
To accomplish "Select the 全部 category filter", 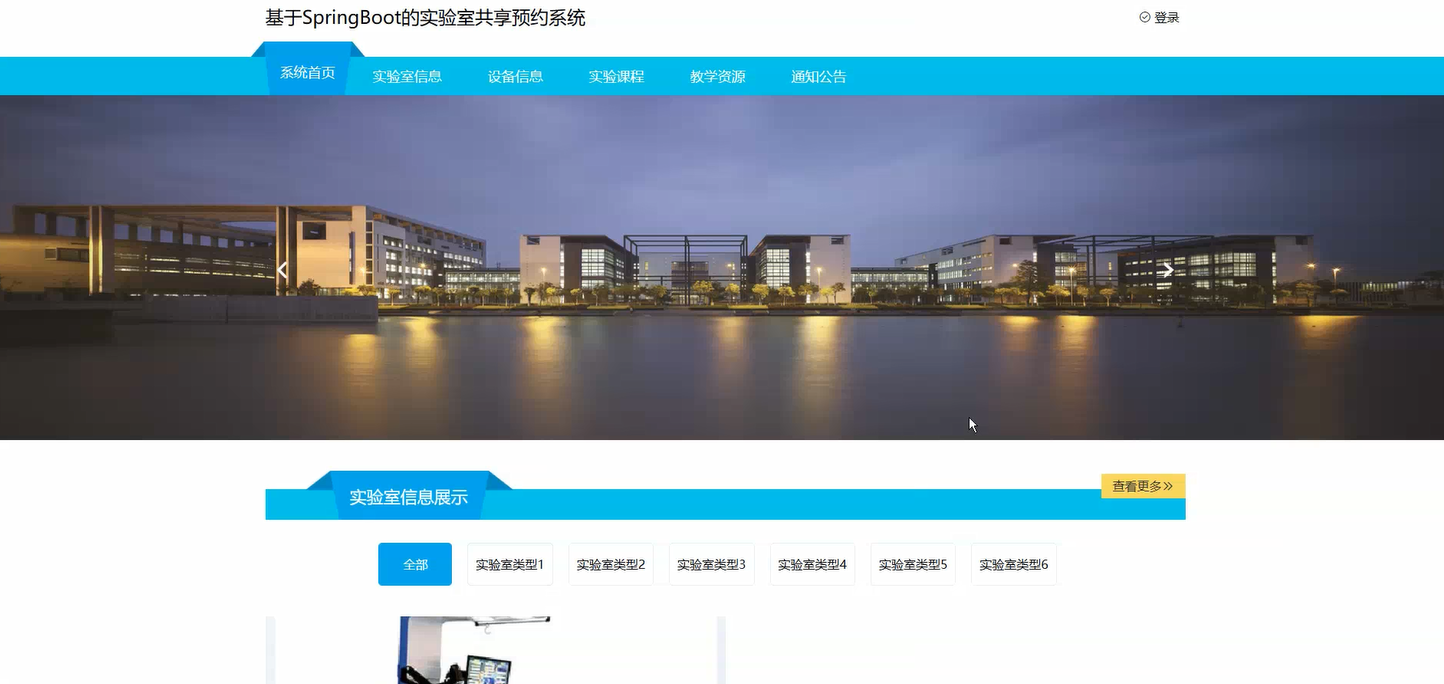I will (414, 564).
